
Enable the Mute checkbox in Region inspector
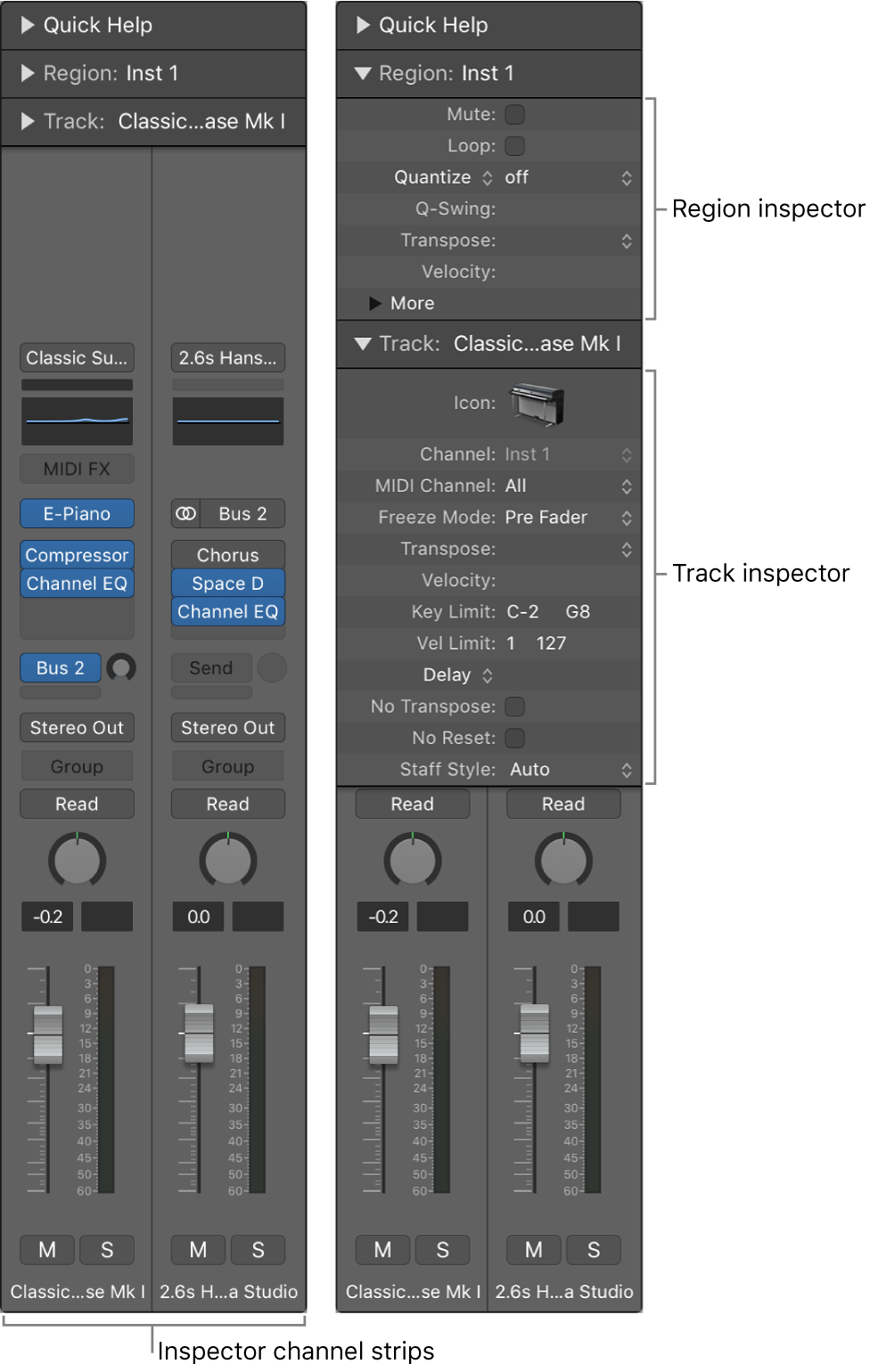(x=515, y=114)
